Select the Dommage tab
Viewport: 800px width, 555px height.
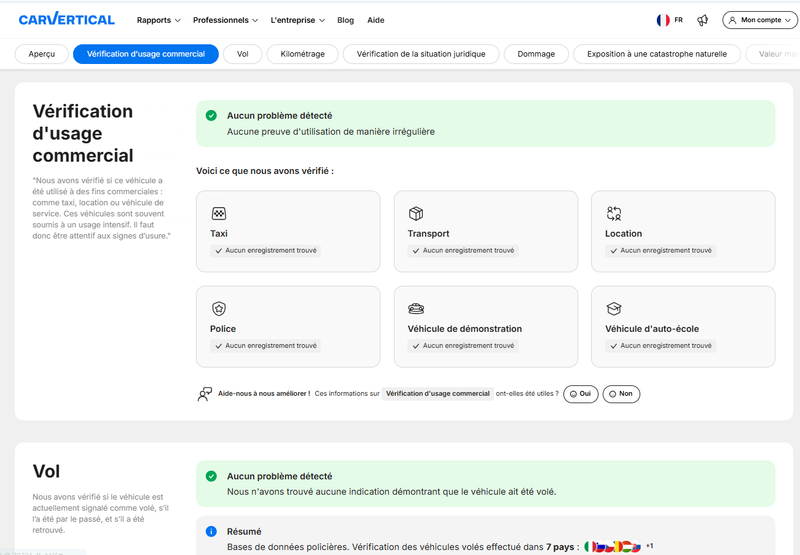click(x=536, y=54)
